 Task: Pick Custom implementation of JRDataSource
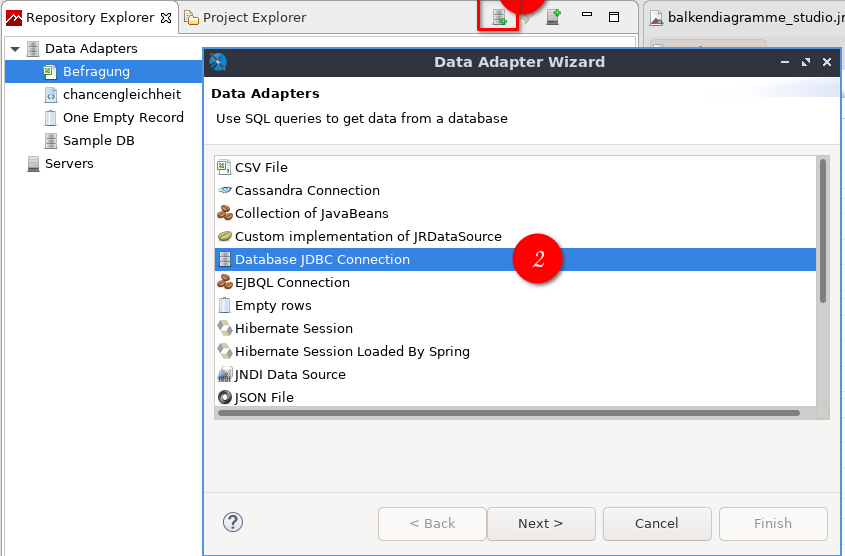[368, 237]
